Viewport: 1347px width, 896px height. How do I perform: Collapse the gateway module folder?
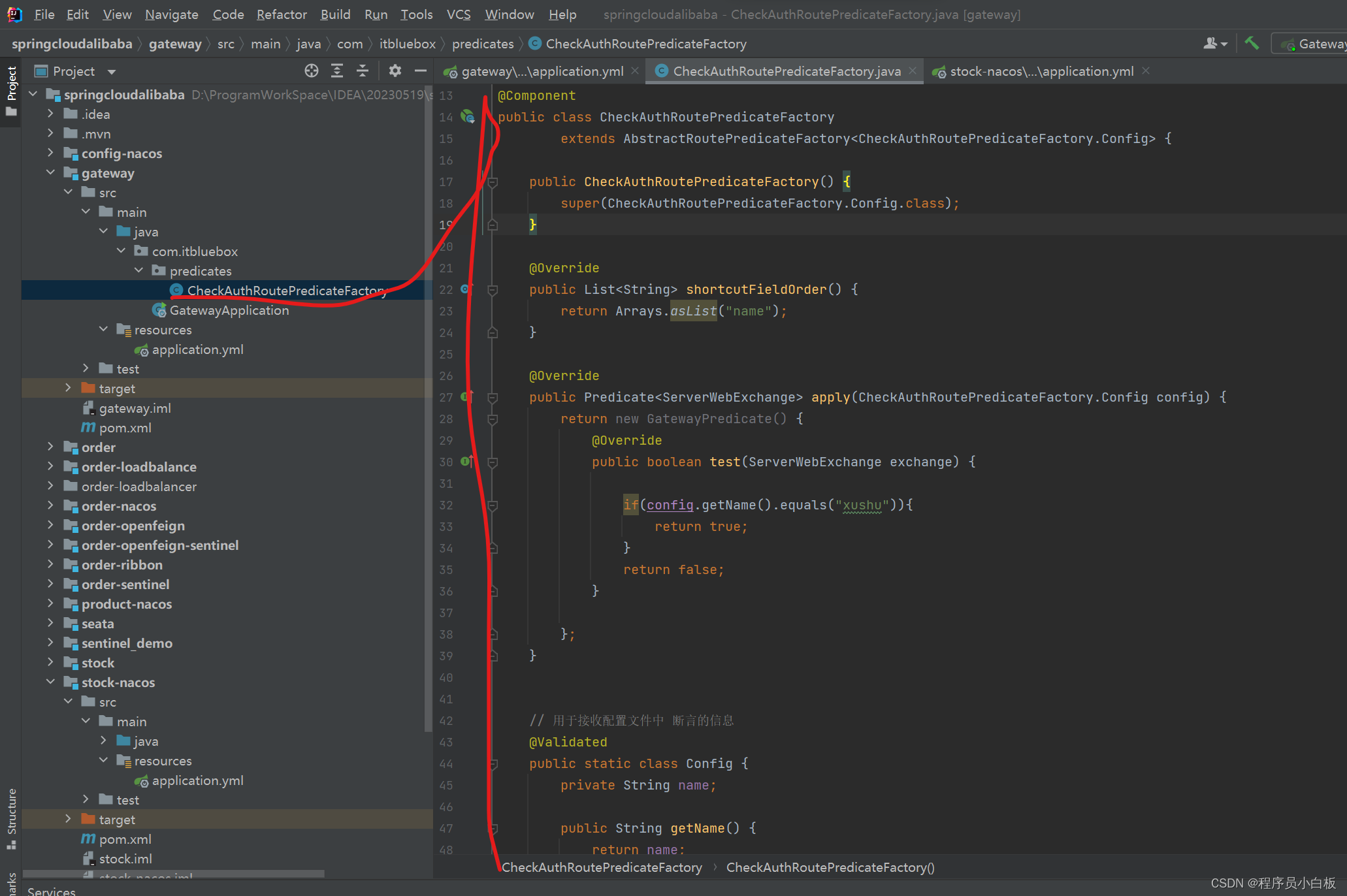51,173
